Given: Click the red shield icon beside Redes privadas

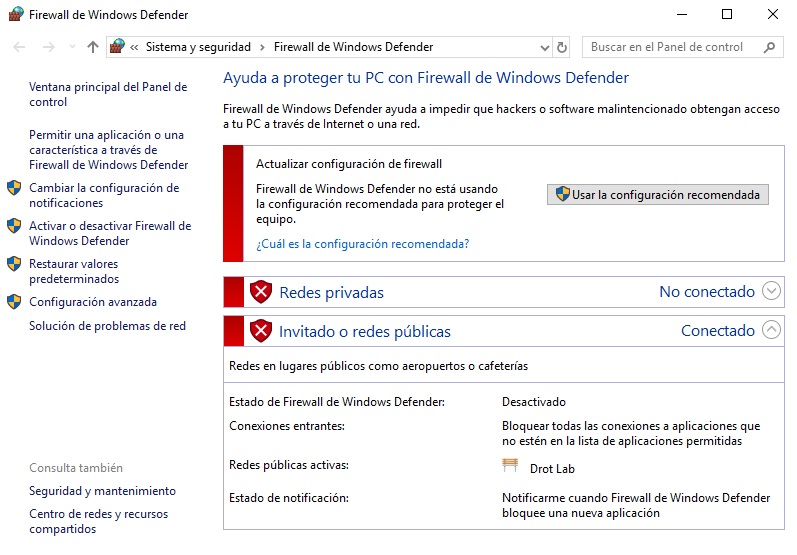Looking at the screenshot, I should coord(261,292).
